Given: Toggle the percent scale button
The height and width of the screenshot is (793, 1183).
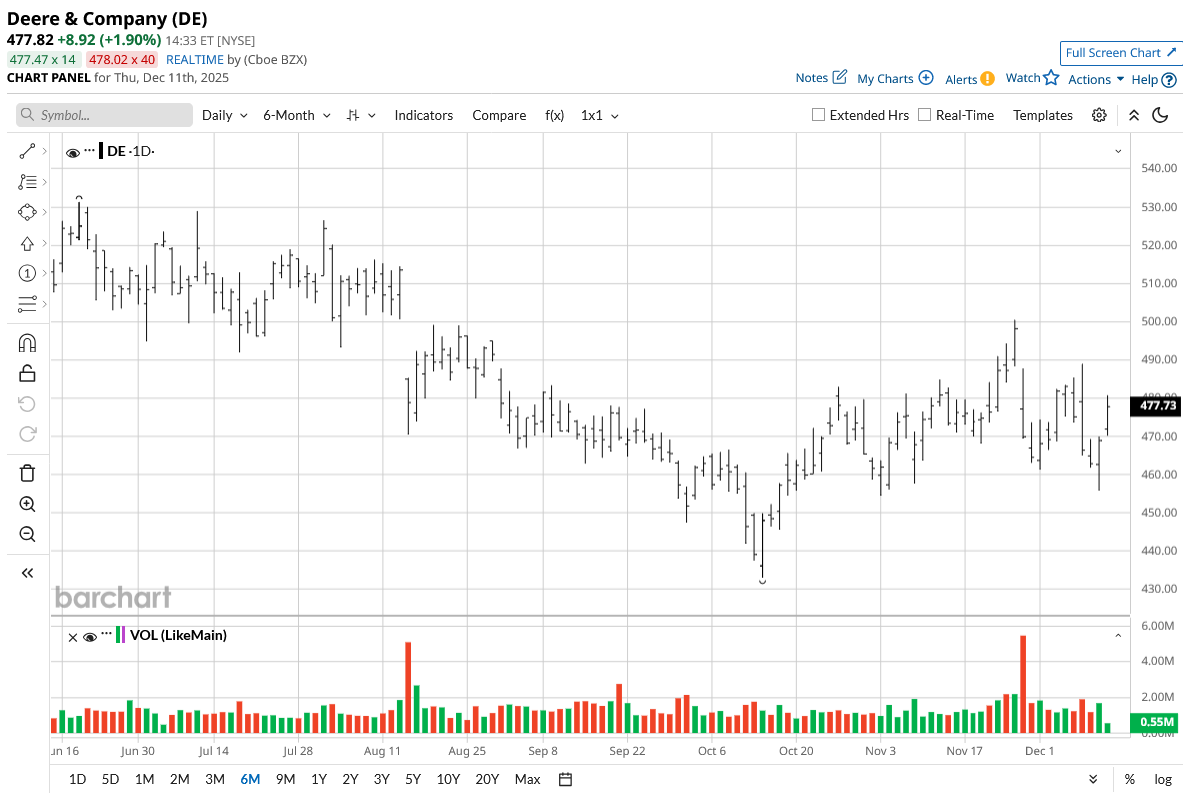Looking at the screenshot, I should (x=1129, y=779).
